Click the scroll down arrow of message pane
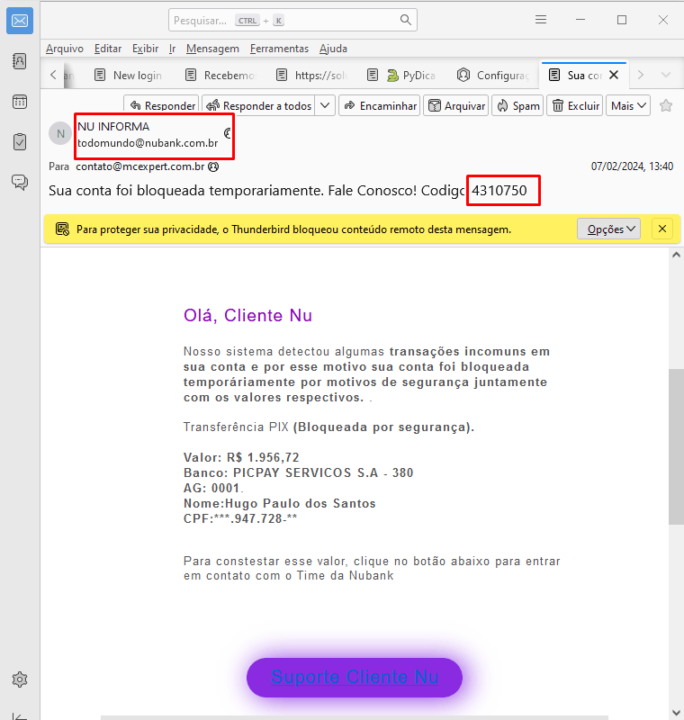The image size is (684, 720). point(676,713)
